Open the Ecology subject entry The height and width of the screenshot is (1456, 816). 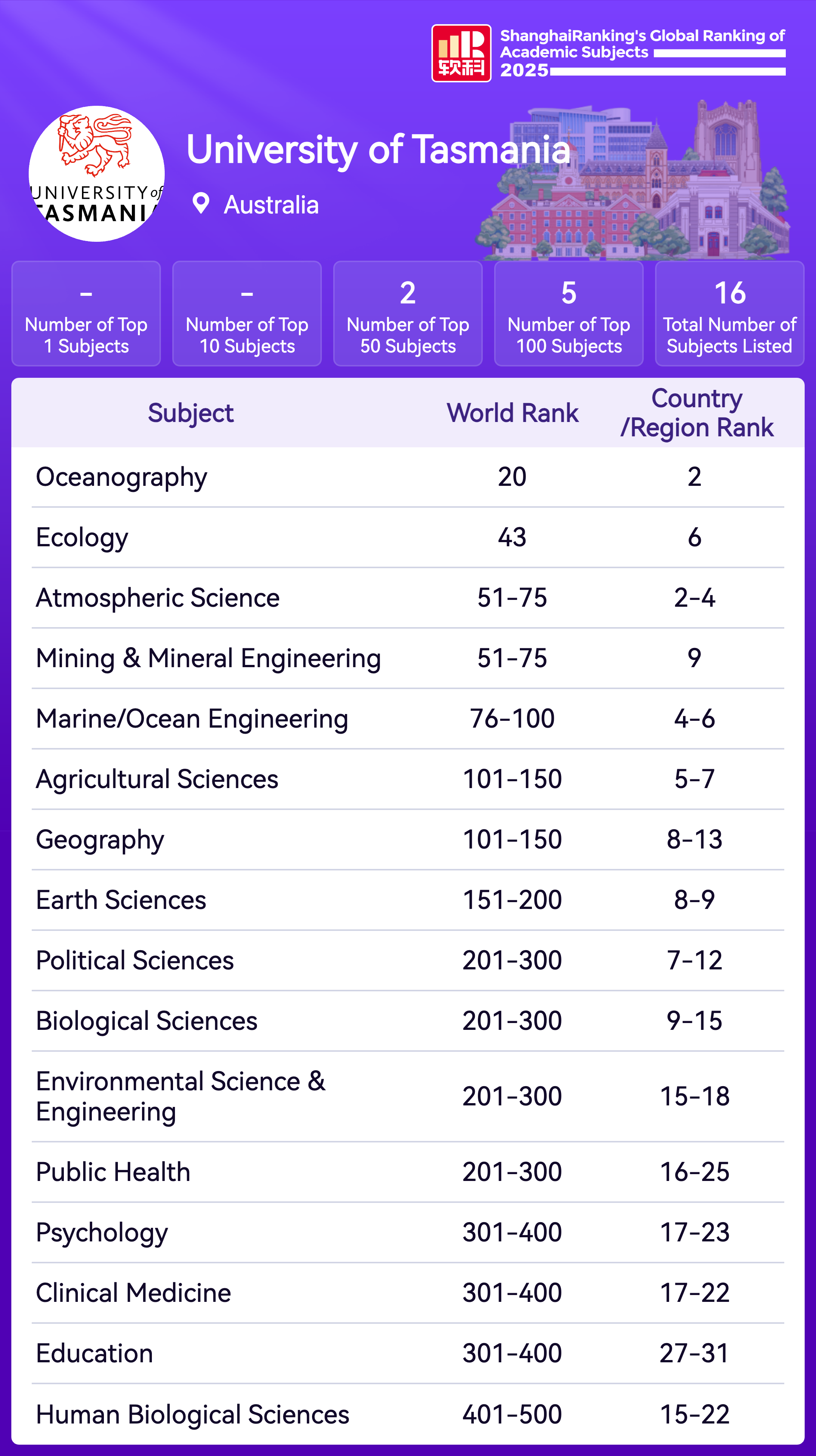(82, 538)
